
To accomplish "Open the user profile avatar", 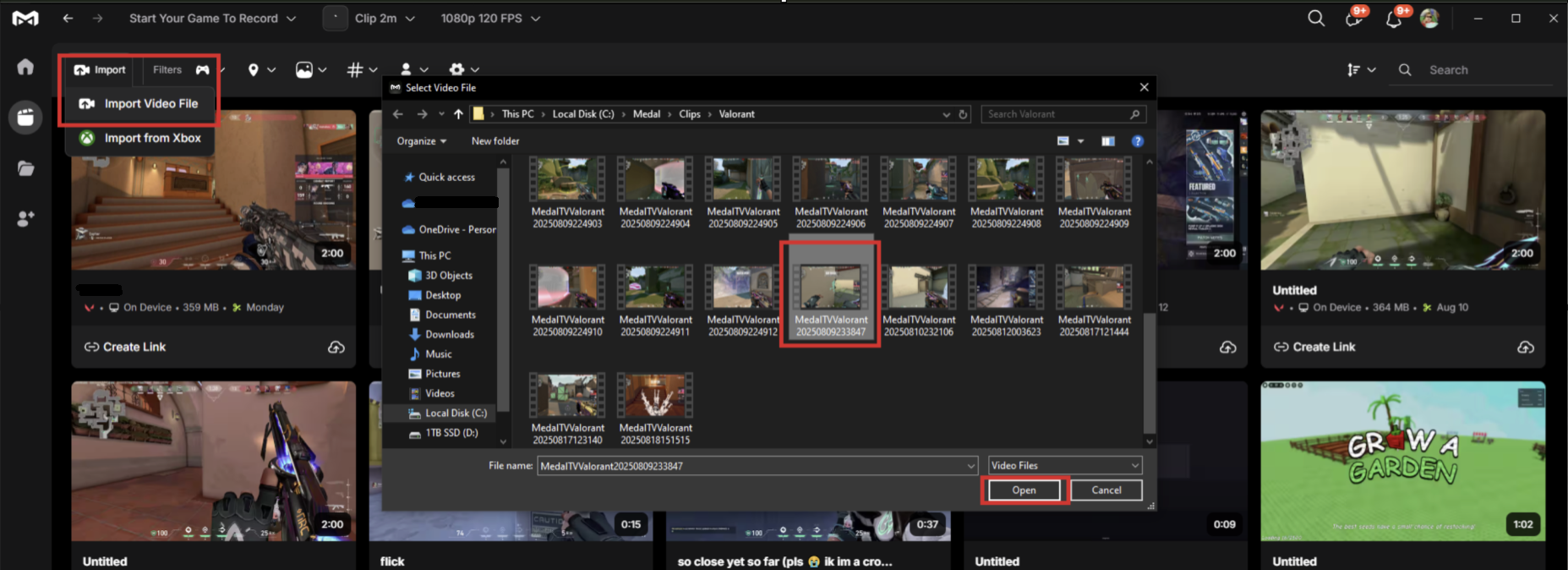I will (1429, 18).
